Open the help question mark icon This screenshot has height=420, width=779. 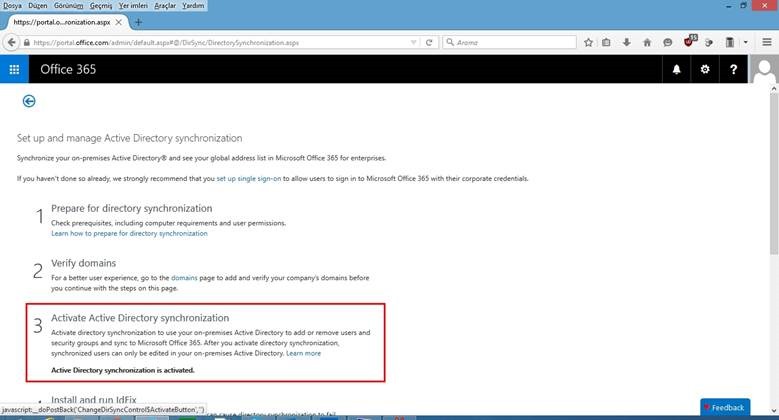pos(733,69)
